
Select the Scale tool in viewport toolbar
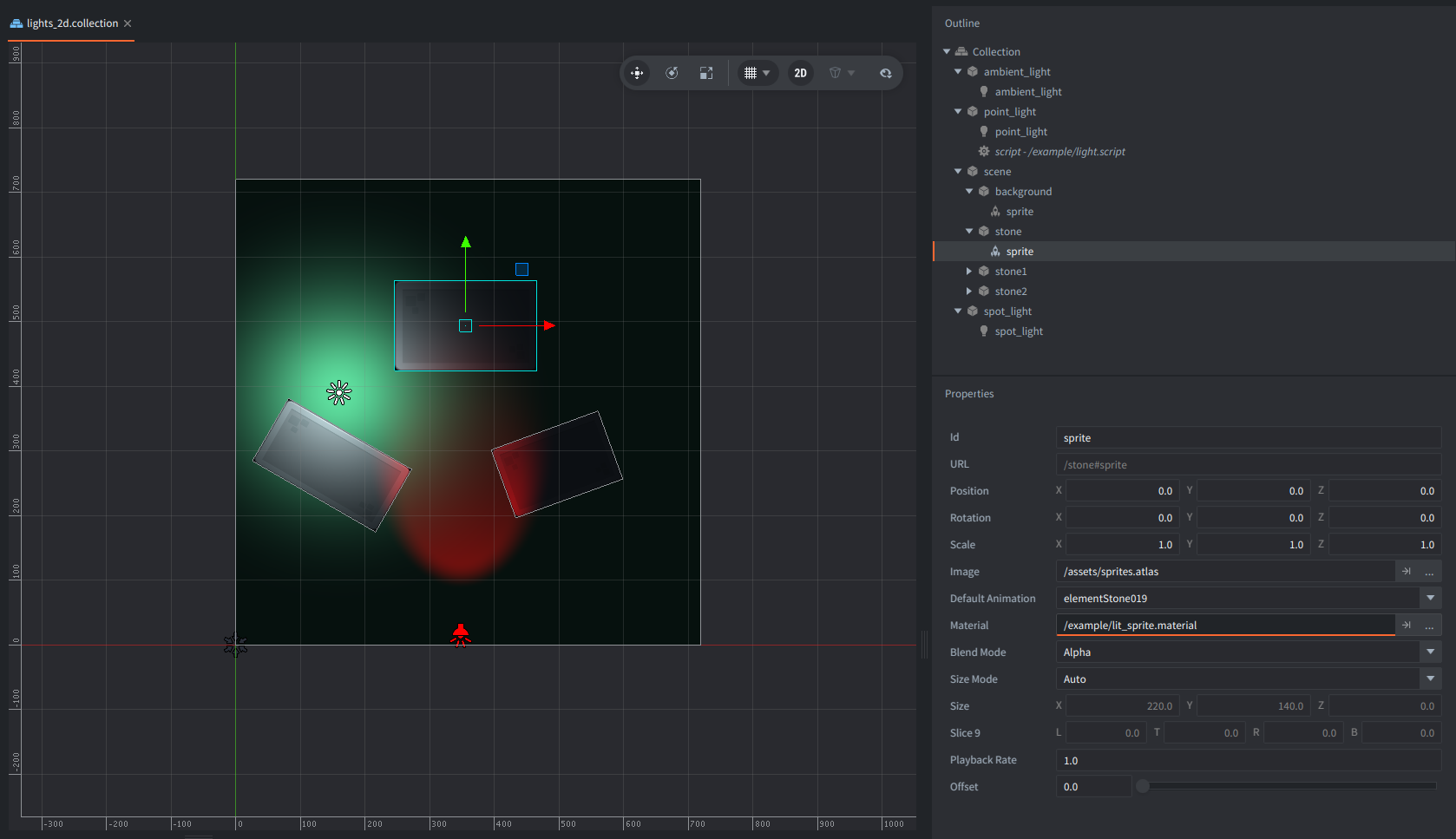[706, 73]
